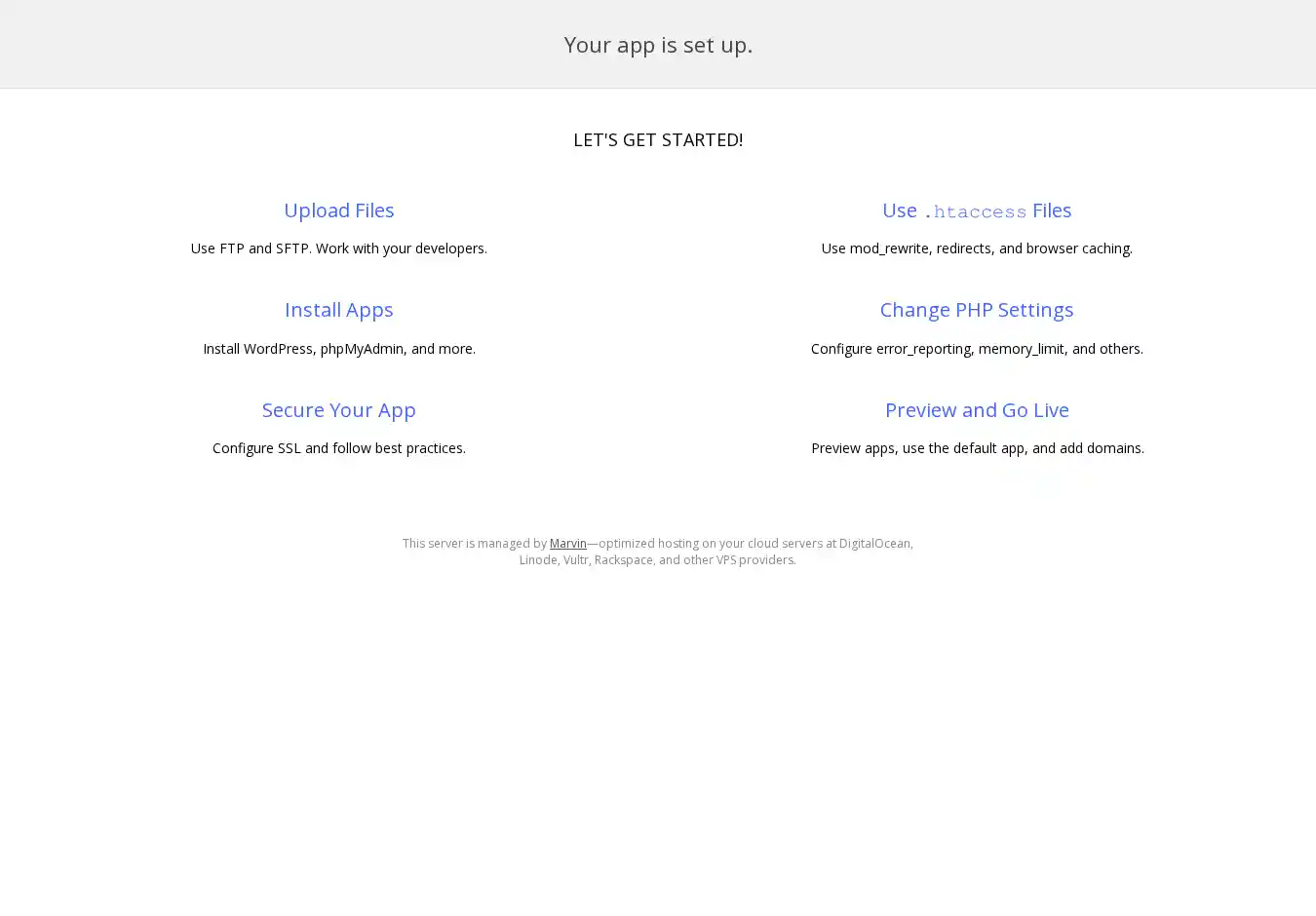Click the Install Apps heading link
1316x916 pixels.
[338, 310]
